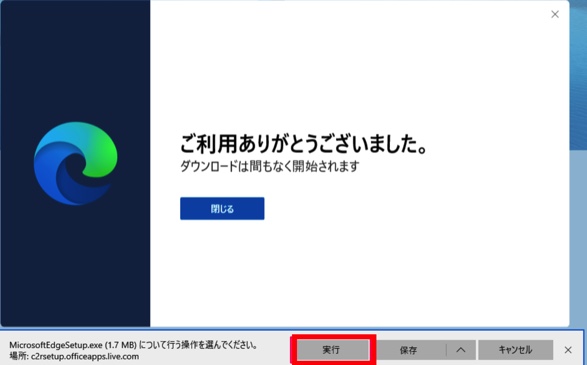
Task: Click the ダウンロードは間もなく開始されます subtitle
Action: [x=270, y=166]
